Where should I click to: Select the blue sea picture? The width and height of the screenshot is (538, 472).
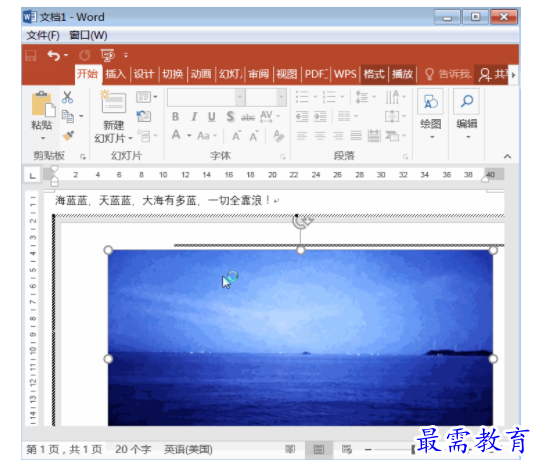click(301, 338)
